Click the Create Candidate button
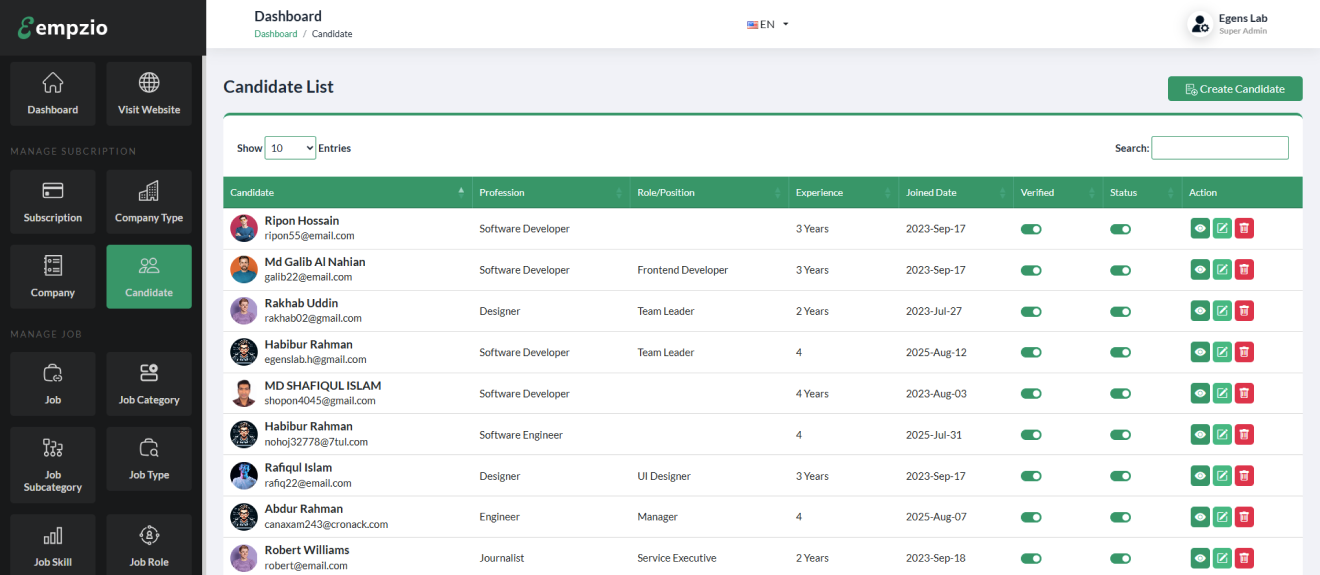Viewport: 1320px width, 575px height. pos(1235,89)
